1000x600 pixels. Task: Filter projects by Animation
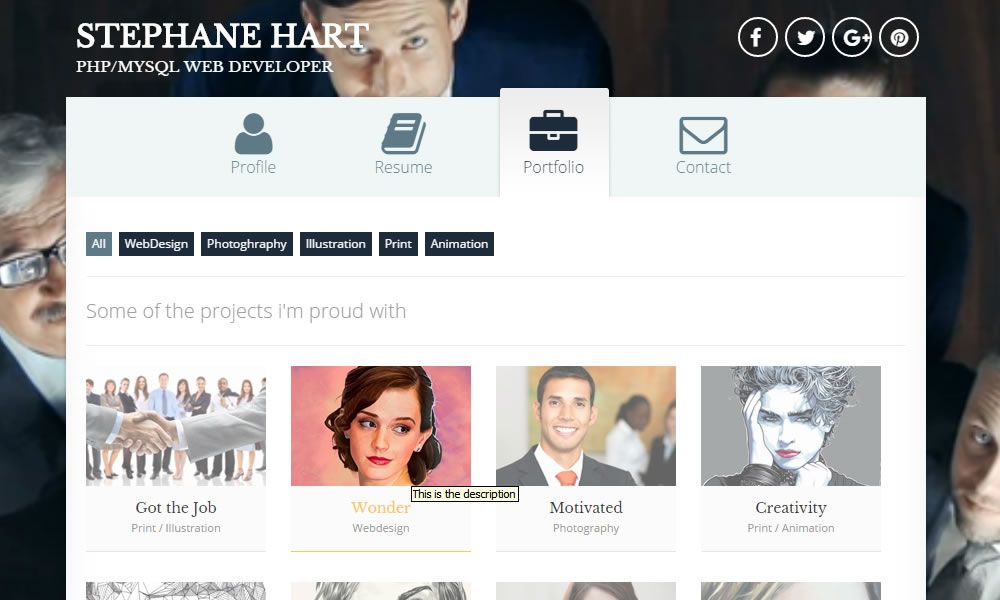(459, 244)
